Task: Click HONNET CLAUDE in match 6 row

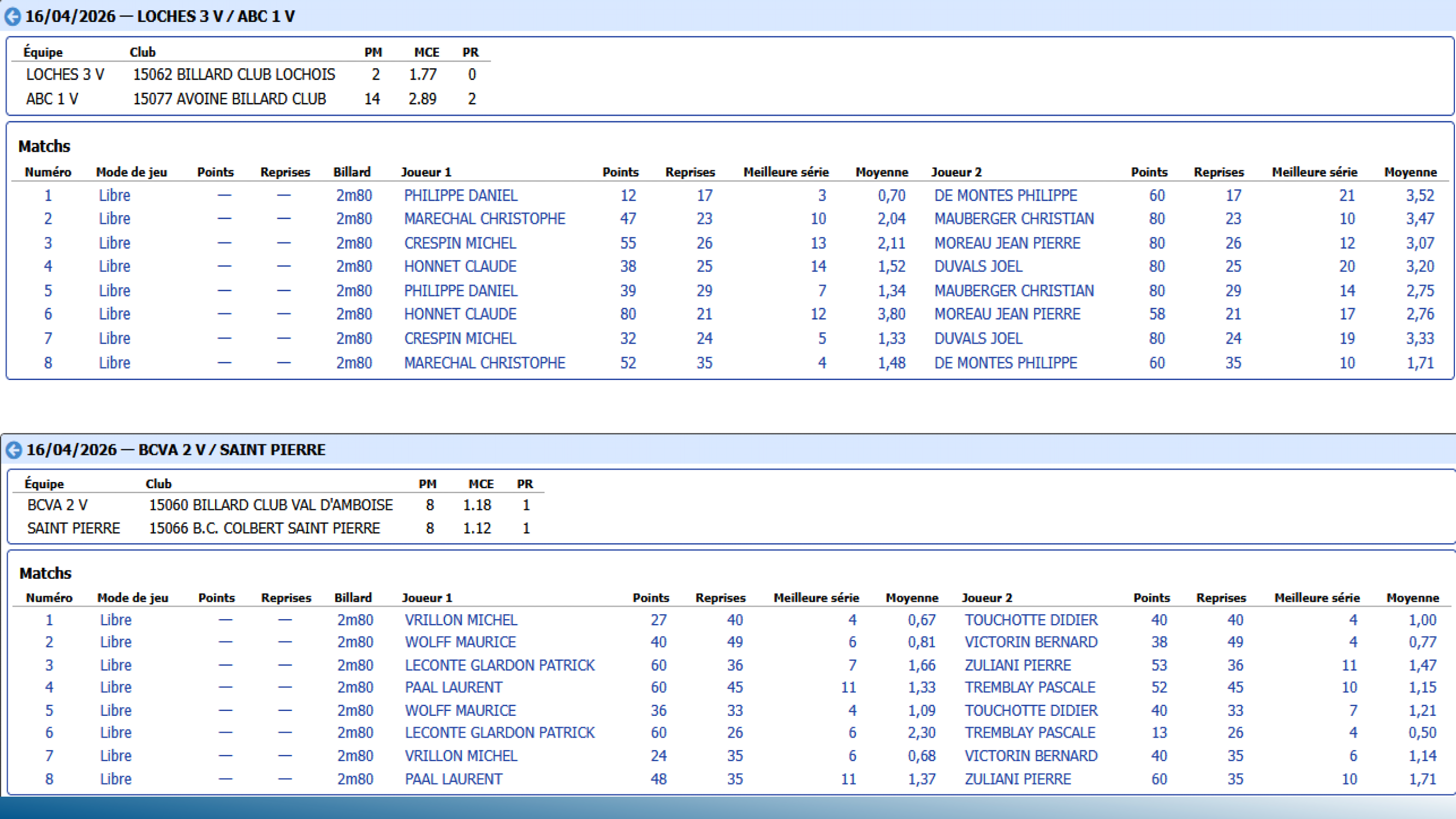Action: [460, 314]
